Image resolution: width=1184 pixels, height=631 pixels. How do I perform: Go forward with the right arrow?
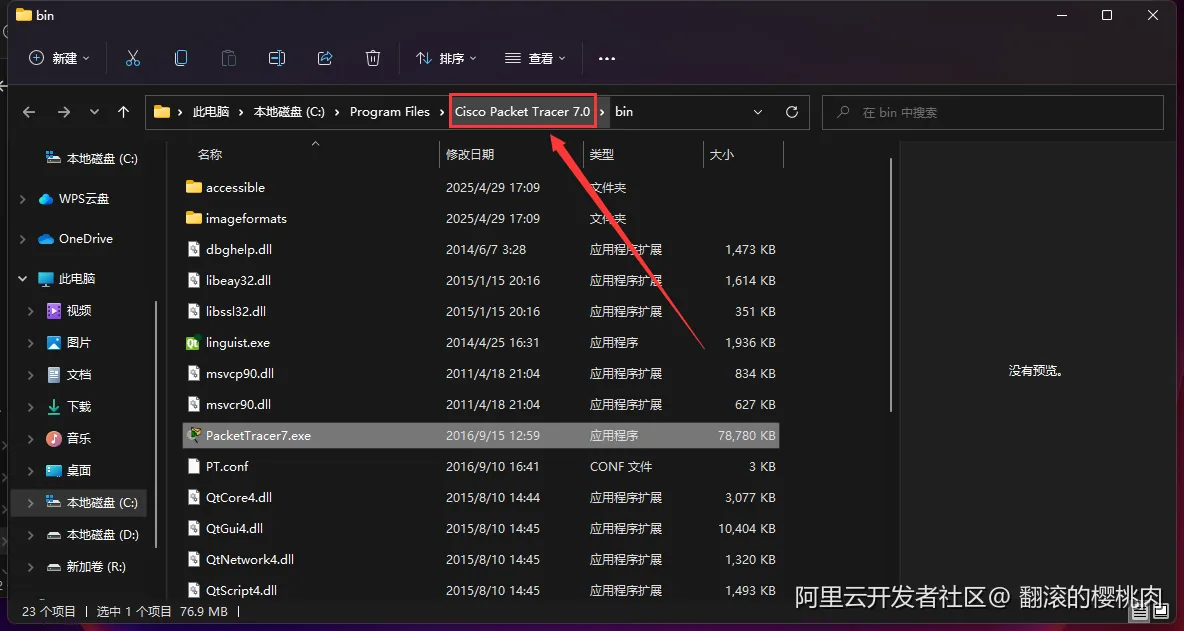click(64, 112)
